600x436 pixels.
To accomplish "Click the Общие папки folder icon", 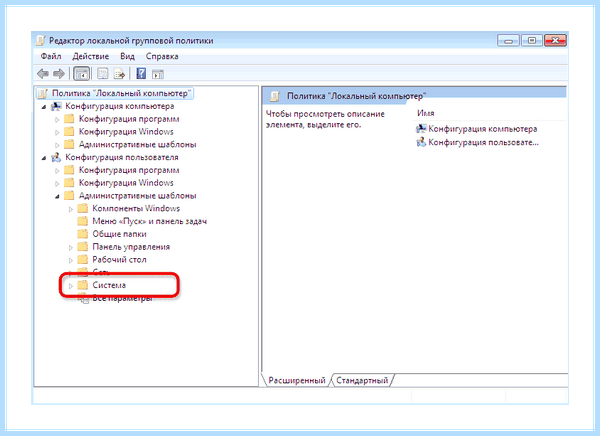I will point(83,234).
